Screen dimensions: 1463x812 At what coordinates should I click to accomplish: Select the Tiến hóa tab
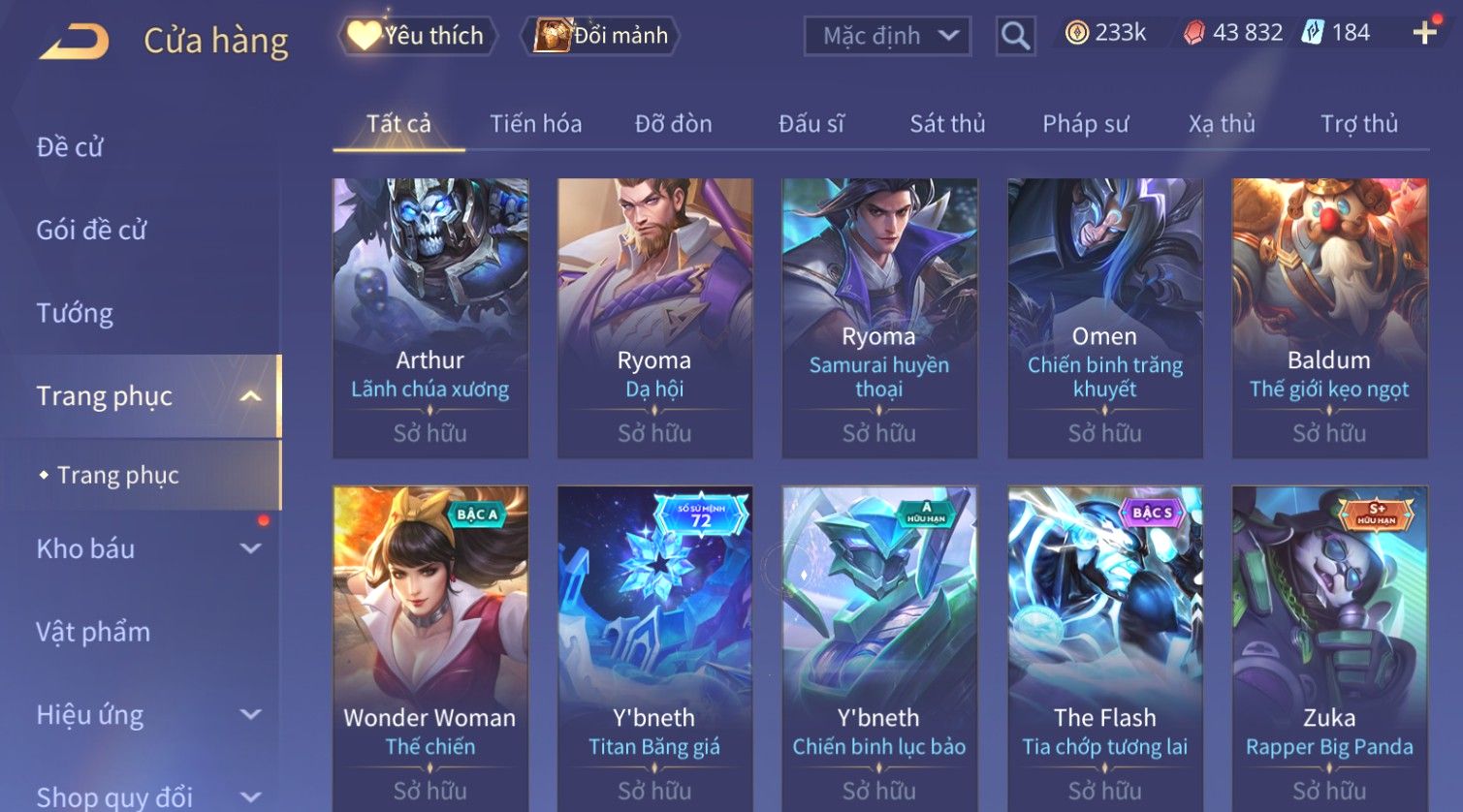pos(535,124)
